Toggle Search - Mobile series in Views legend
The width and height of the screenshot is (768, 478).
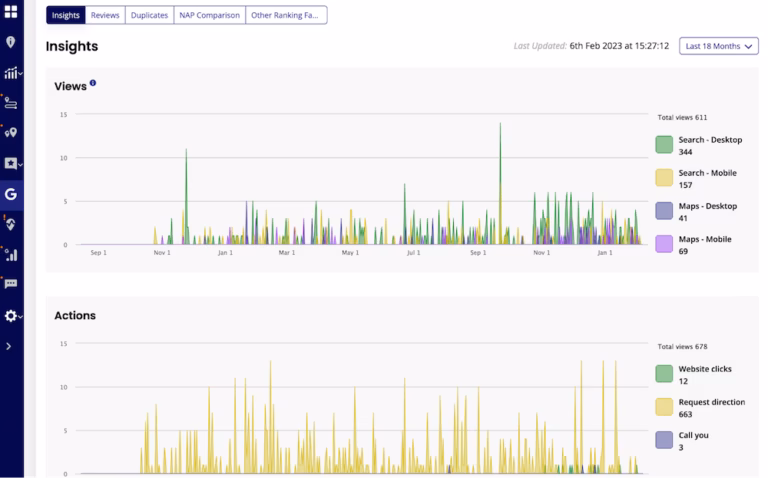[664, 178]
